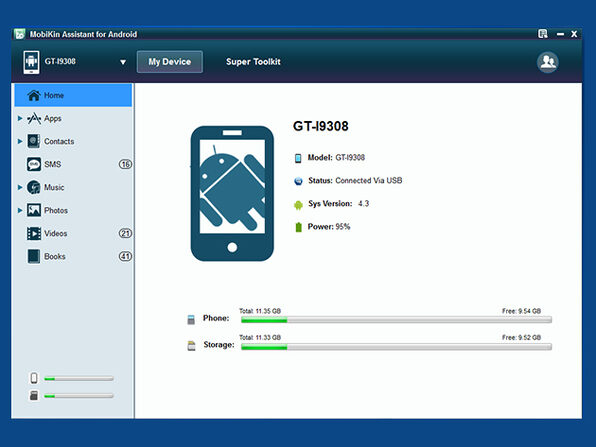Click the MobiKin app logo in title bar
596x447 pixels.
(19, 34)
